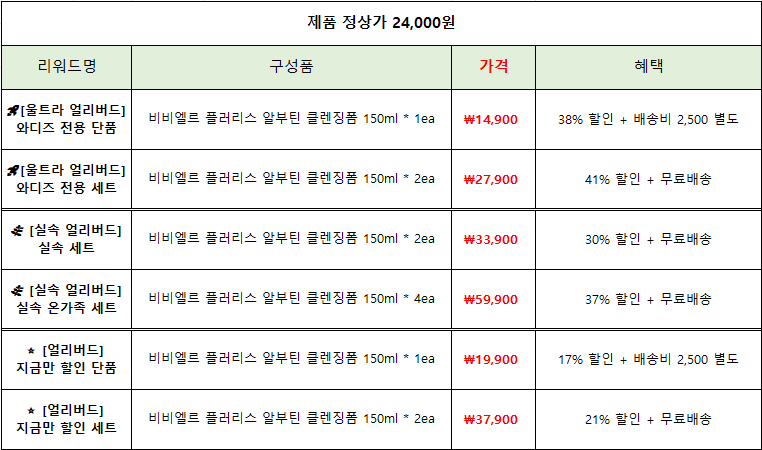Screen dimensions: 762x450
Task: Select the 리워드명 column header
Action: [x=66, y=67]
